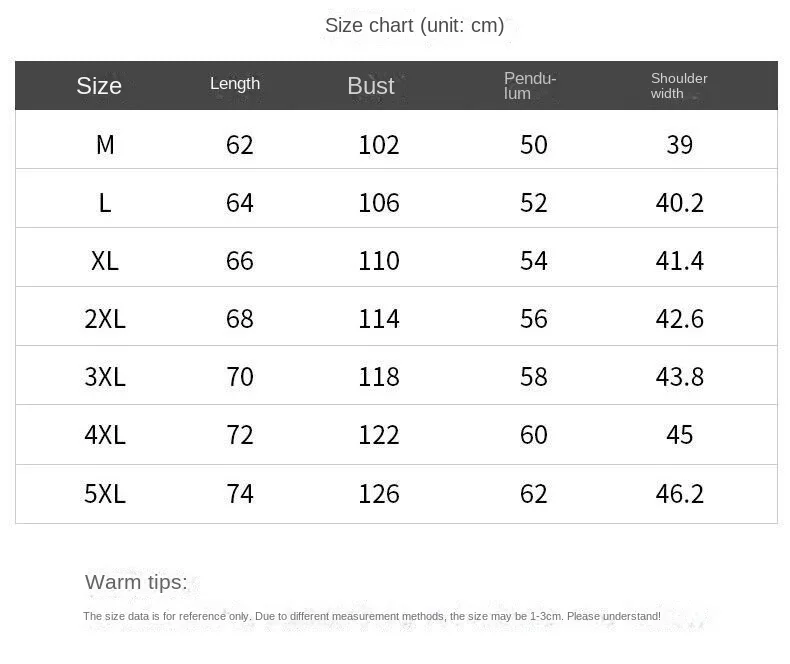This screenshot has height=664, width=790.
Task: Select the 3XL size row label
Action: tap(105, 377)
